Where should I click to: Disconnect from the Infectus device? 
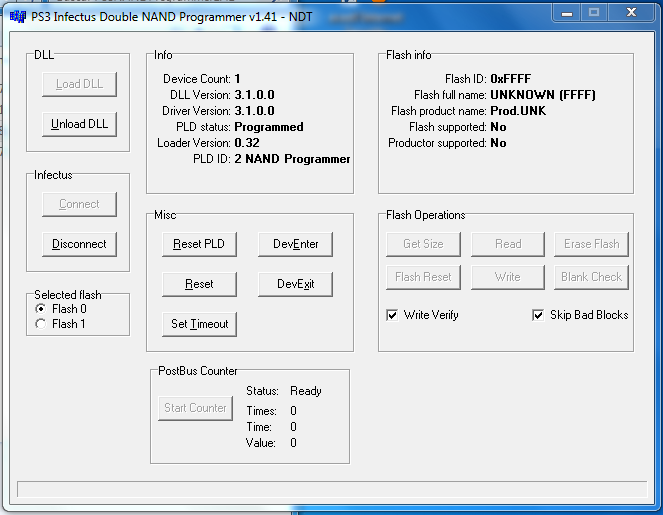[x=79, y=244]
